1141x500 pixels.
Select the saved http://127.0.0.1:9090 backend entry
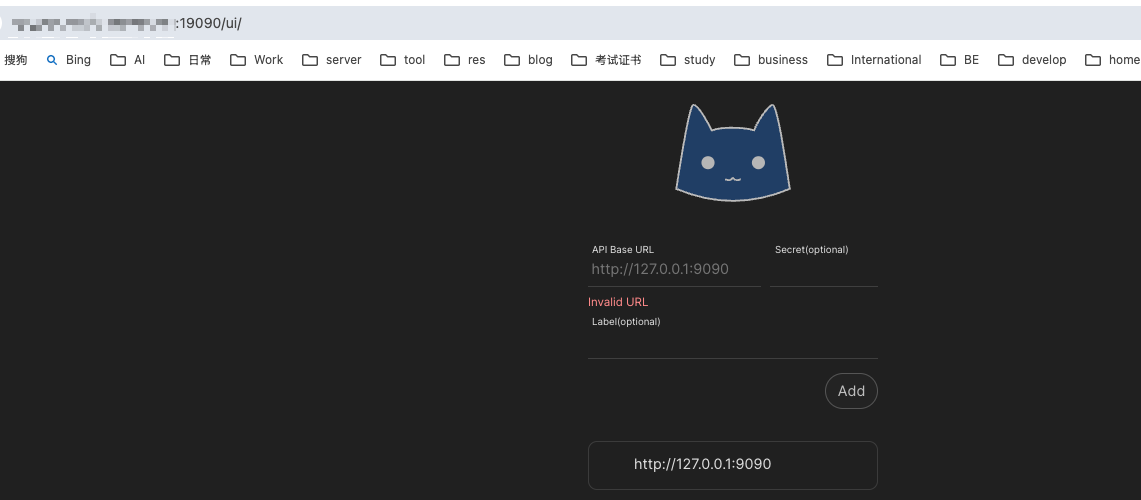tap(732, 465)
